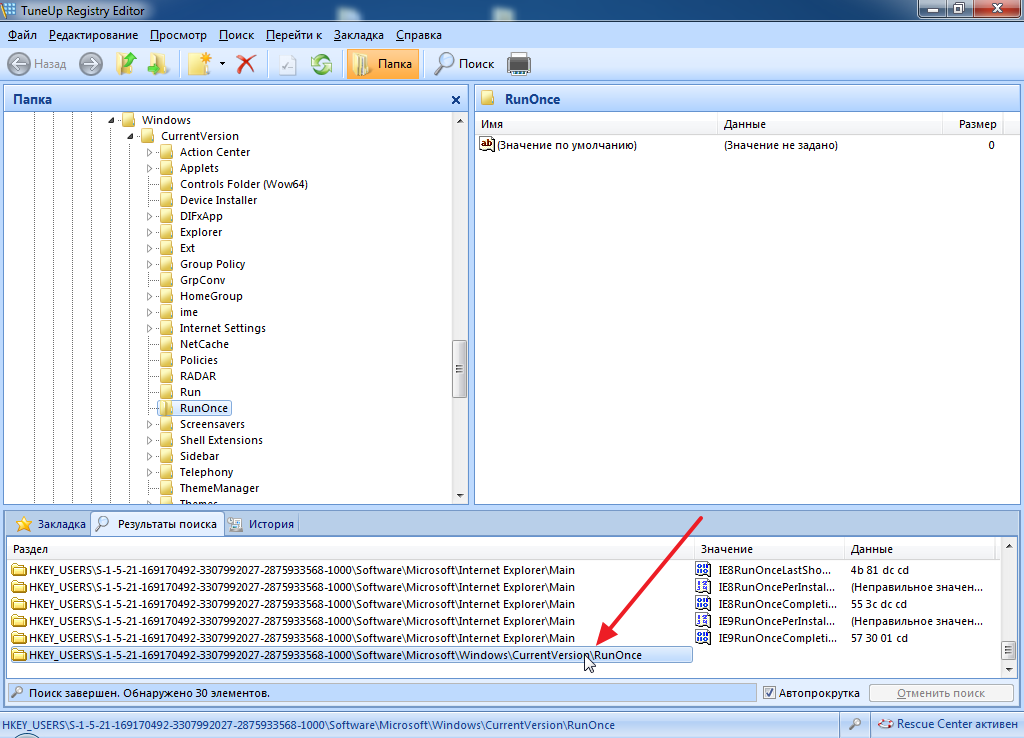Open the Файл menu
This screenshot has width=1024, height=738.
tap(22, 35)
